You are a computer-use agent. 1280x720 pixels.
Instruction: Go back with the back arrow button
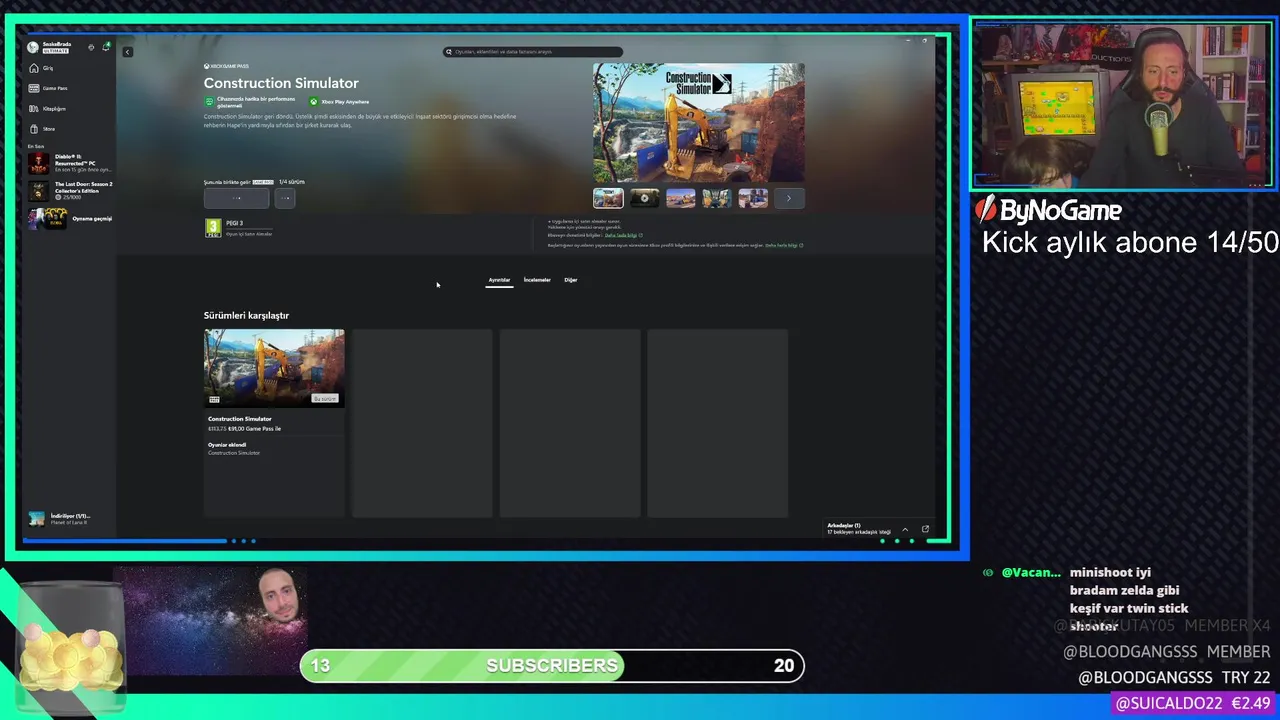(127, 51)
